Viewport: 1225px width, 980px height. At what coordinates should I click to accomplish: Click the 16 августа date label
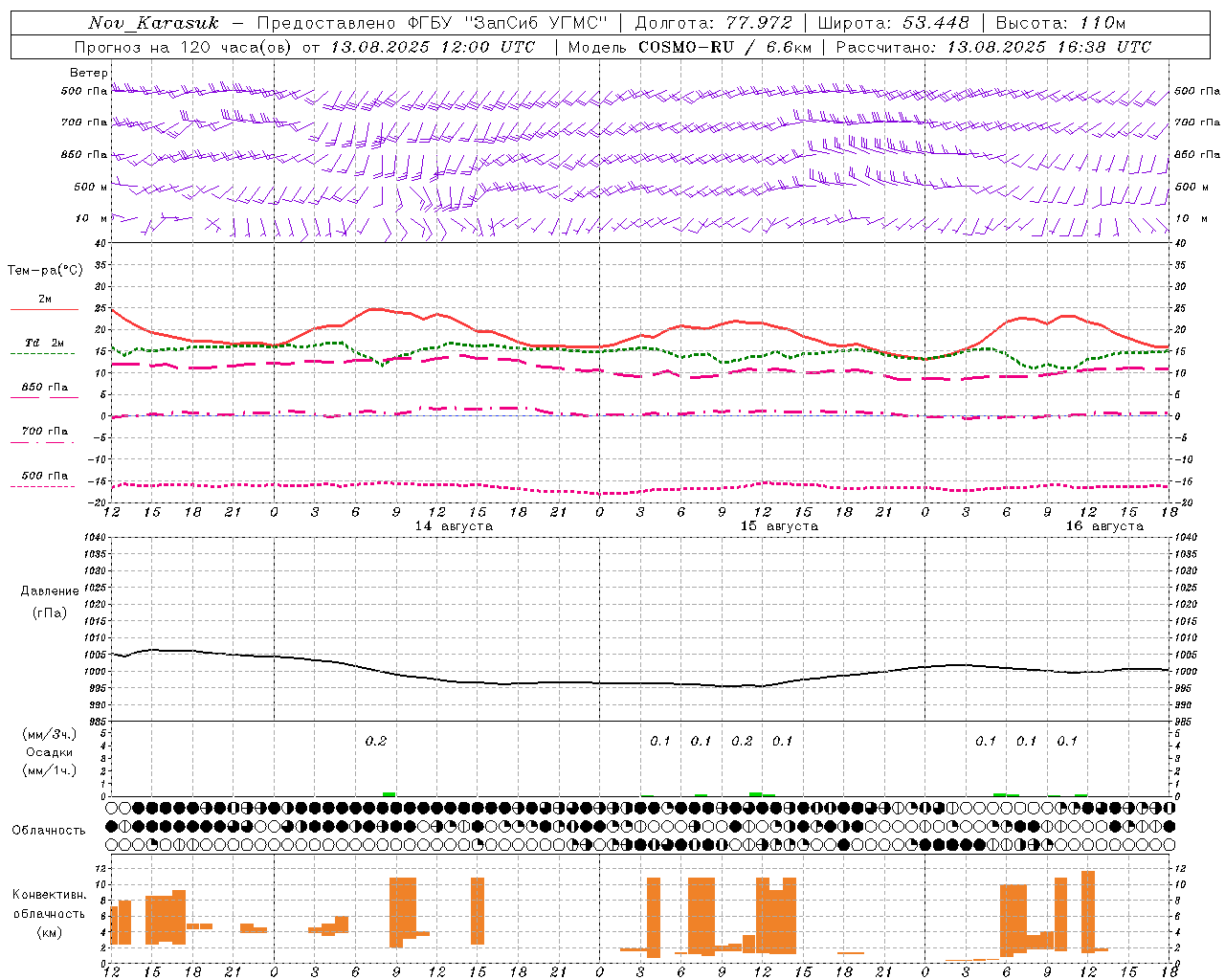[1104, 526]
